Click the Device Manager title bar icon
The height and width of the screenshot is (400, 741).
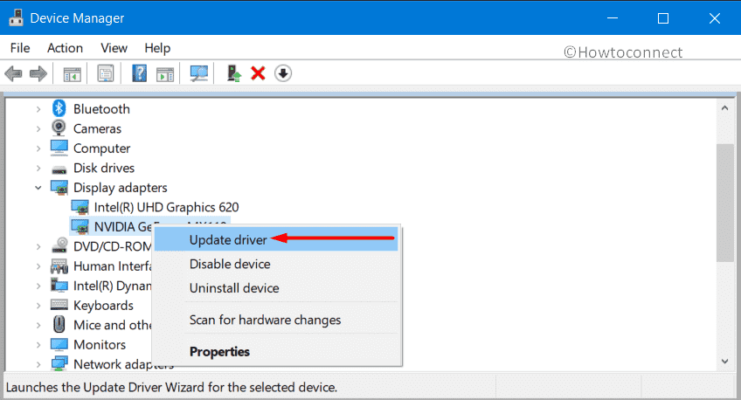coord(16,18)
